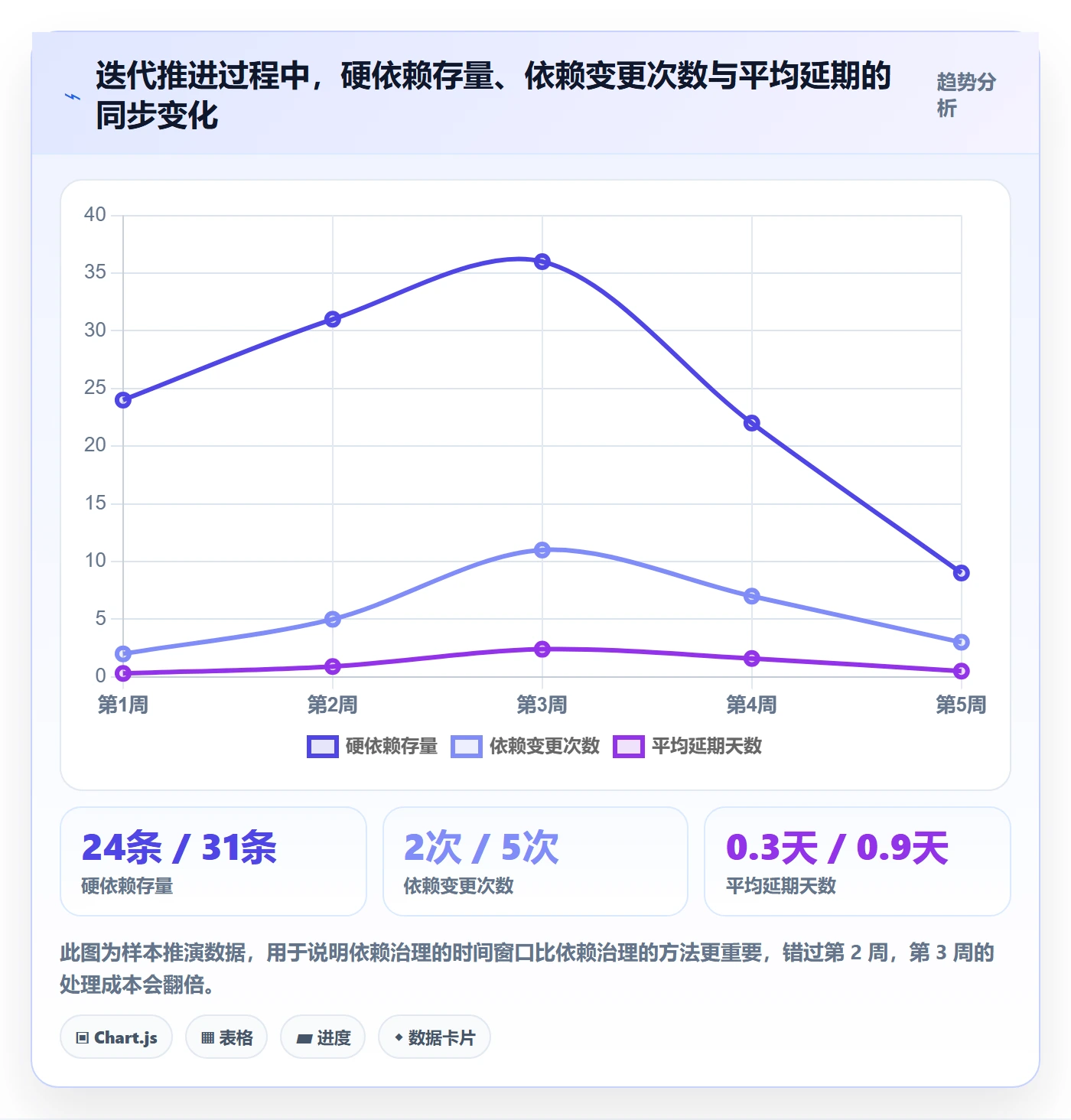Click 平均延期天数 data point at 第3周

(x=542, y=649)
